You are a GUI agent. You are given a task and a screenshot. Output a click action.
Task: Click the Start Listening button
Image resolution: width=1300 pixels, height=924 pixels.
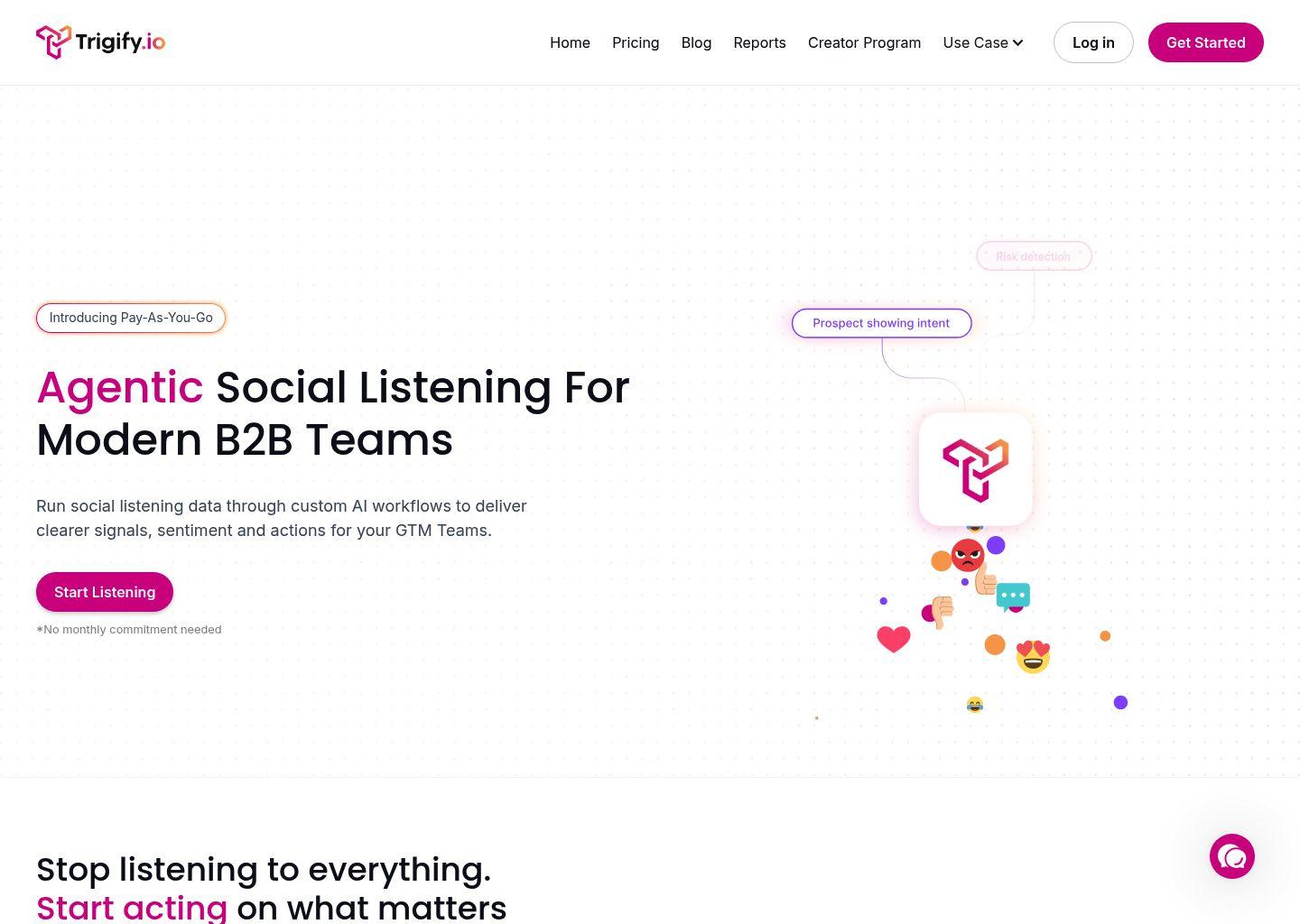click(x=104, y=592)
